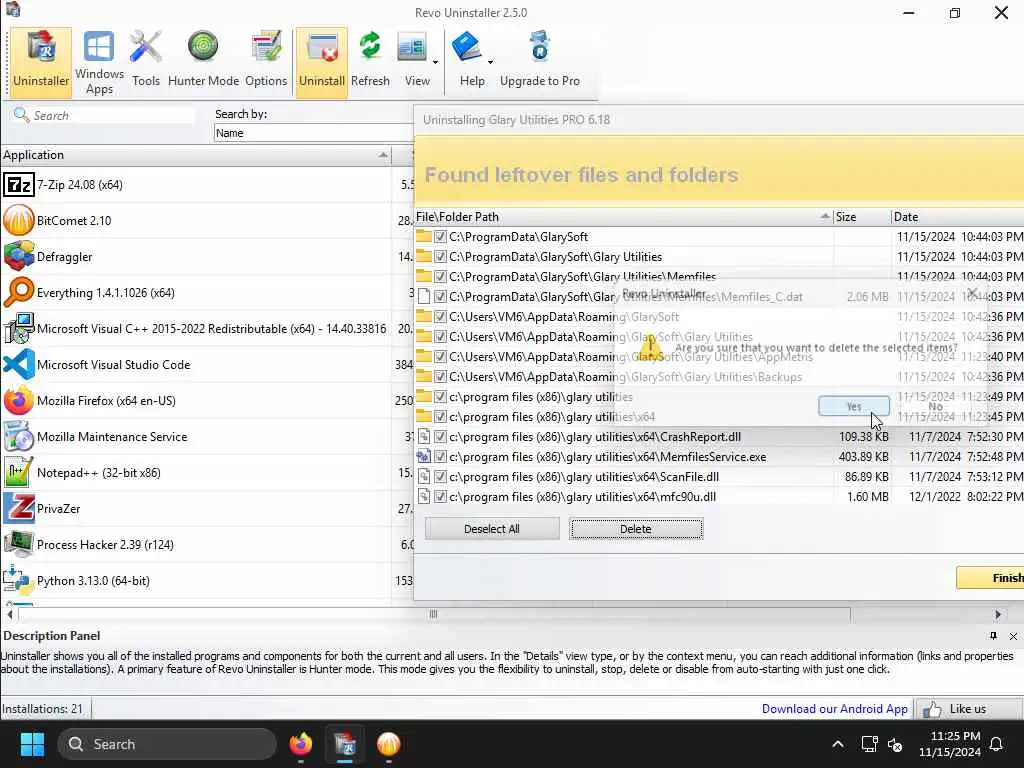The image size is (1024, 768).
Task: Uncheck ScanFile.dll checkbox
Action: pos(440,477)
